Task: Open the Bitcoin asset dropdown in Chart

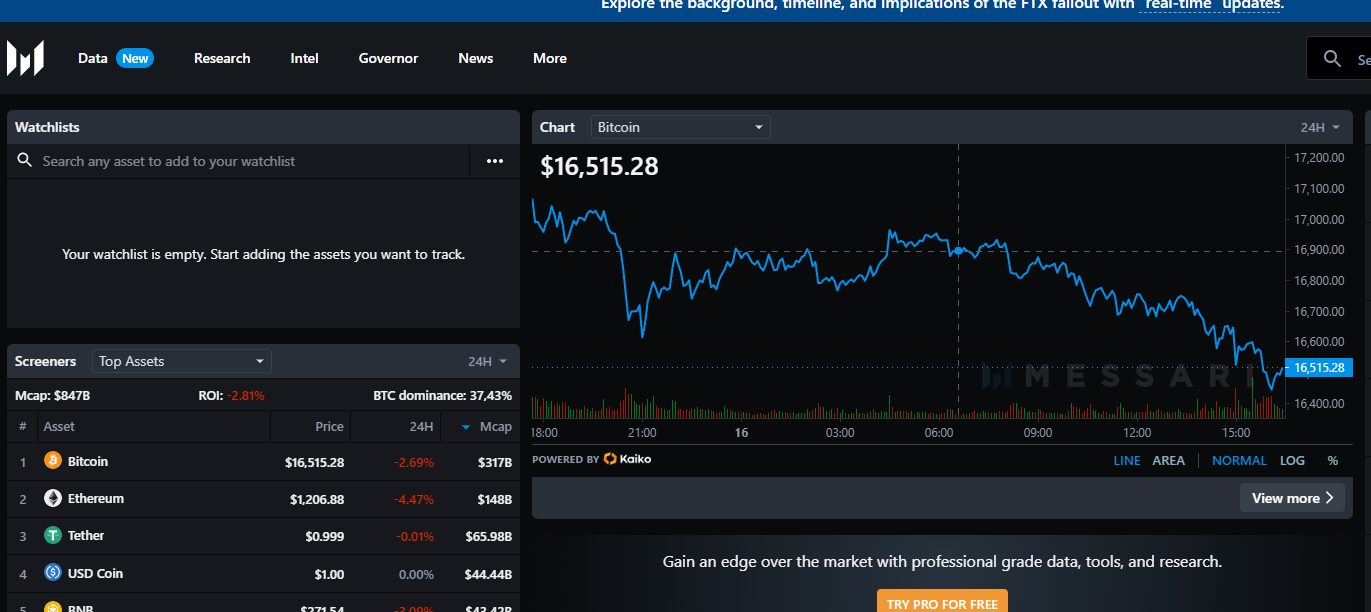Action: pos(680,127)
